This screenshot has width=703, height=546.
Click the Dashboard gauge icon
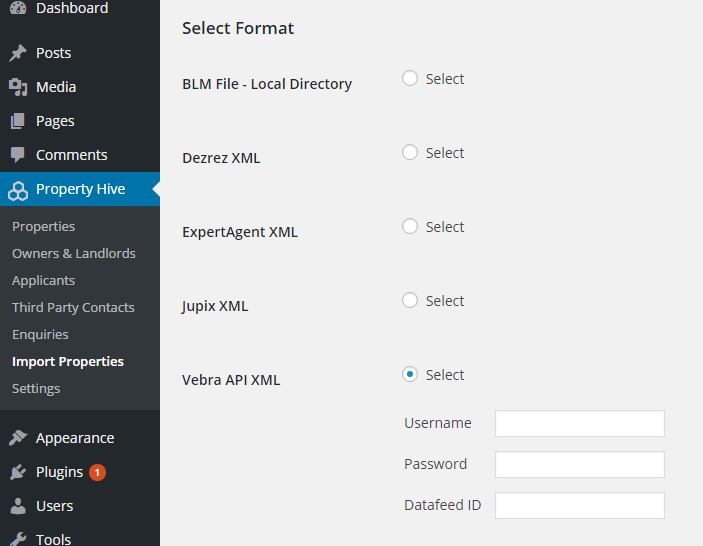click(x=18, y=8)
